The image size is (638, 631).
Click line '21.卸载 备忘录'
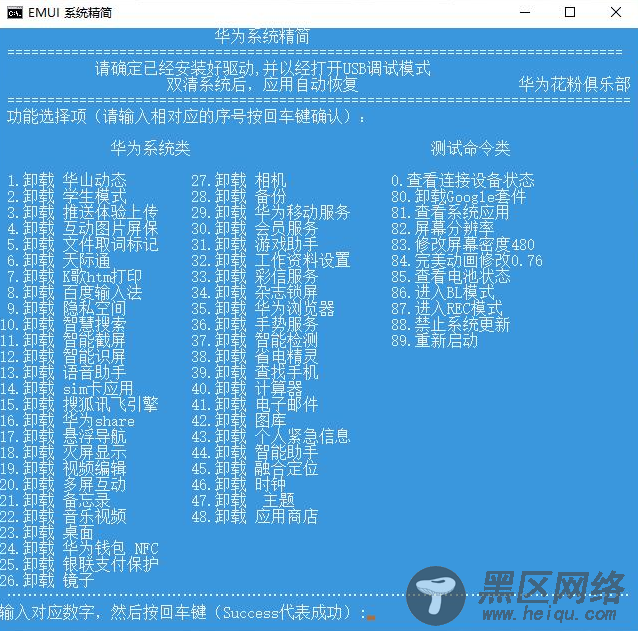tap(55, 500)
